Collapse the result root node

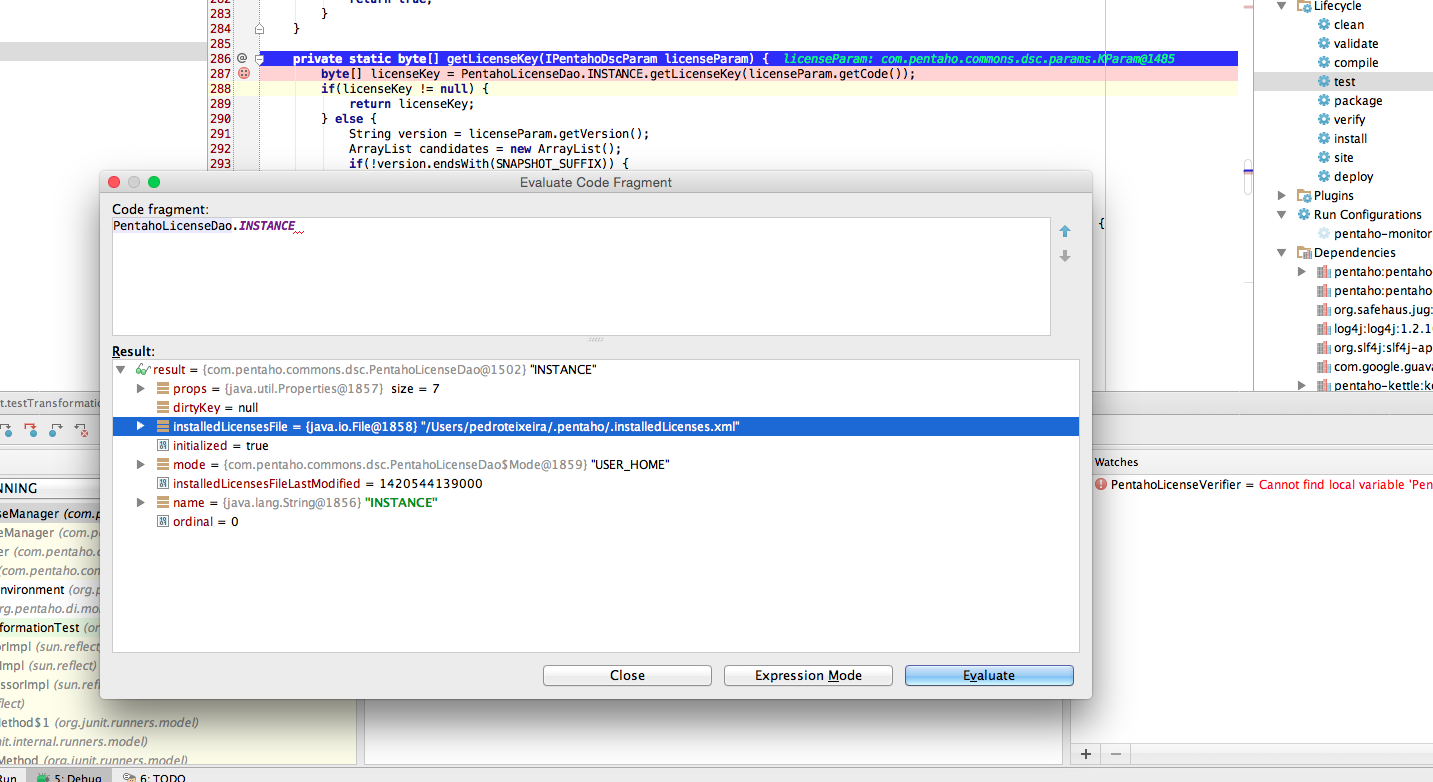click(x=121, y=370)
